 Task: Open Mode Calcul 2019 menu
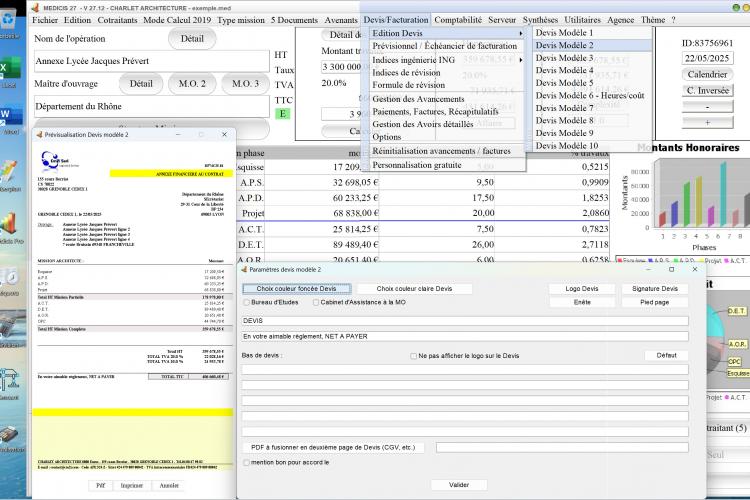(x=177, y=20)
